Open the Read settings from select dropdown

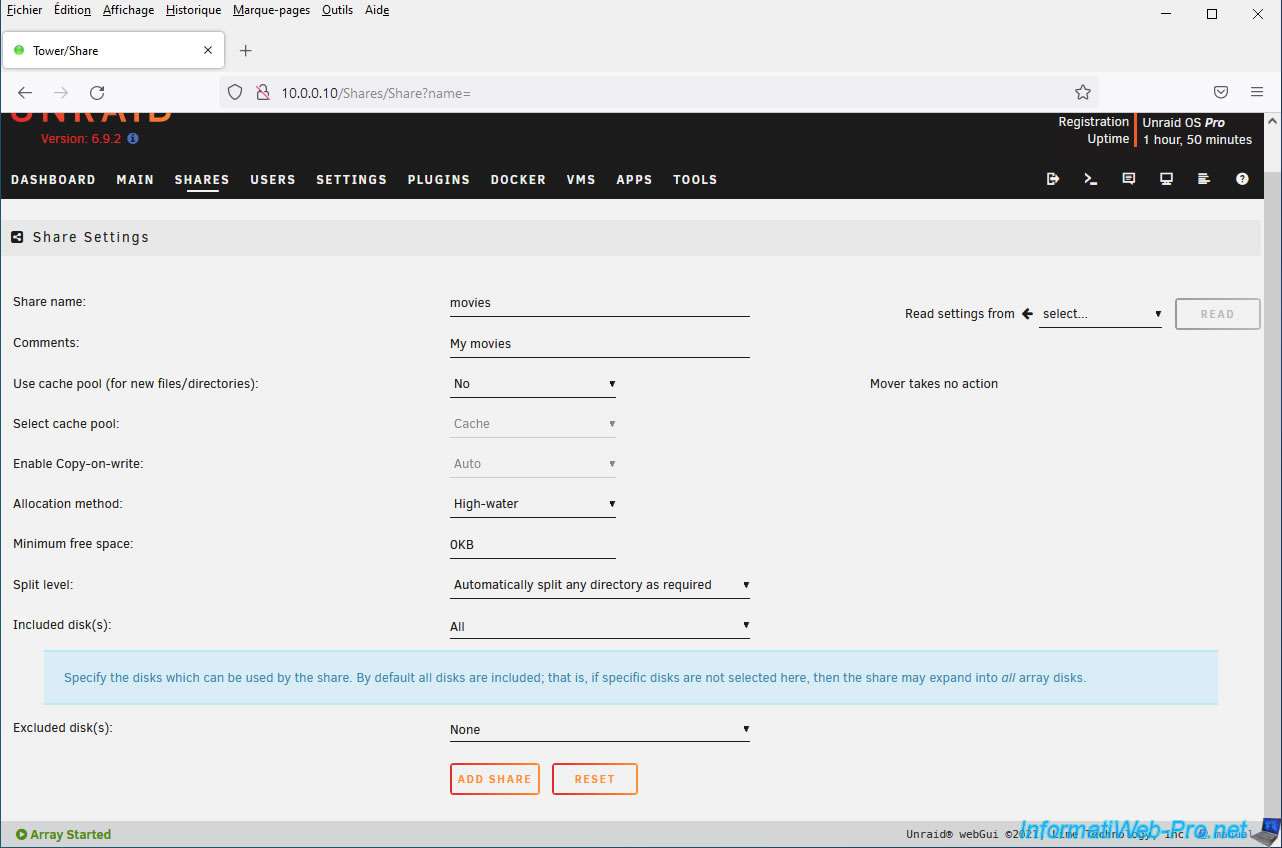[x=1100, y=314]
